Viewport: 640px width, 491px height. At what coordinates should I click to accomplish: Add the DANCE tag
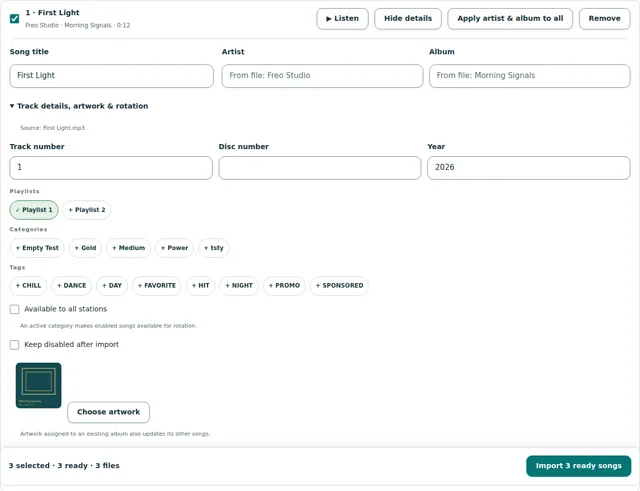click(x=71, y=286)
